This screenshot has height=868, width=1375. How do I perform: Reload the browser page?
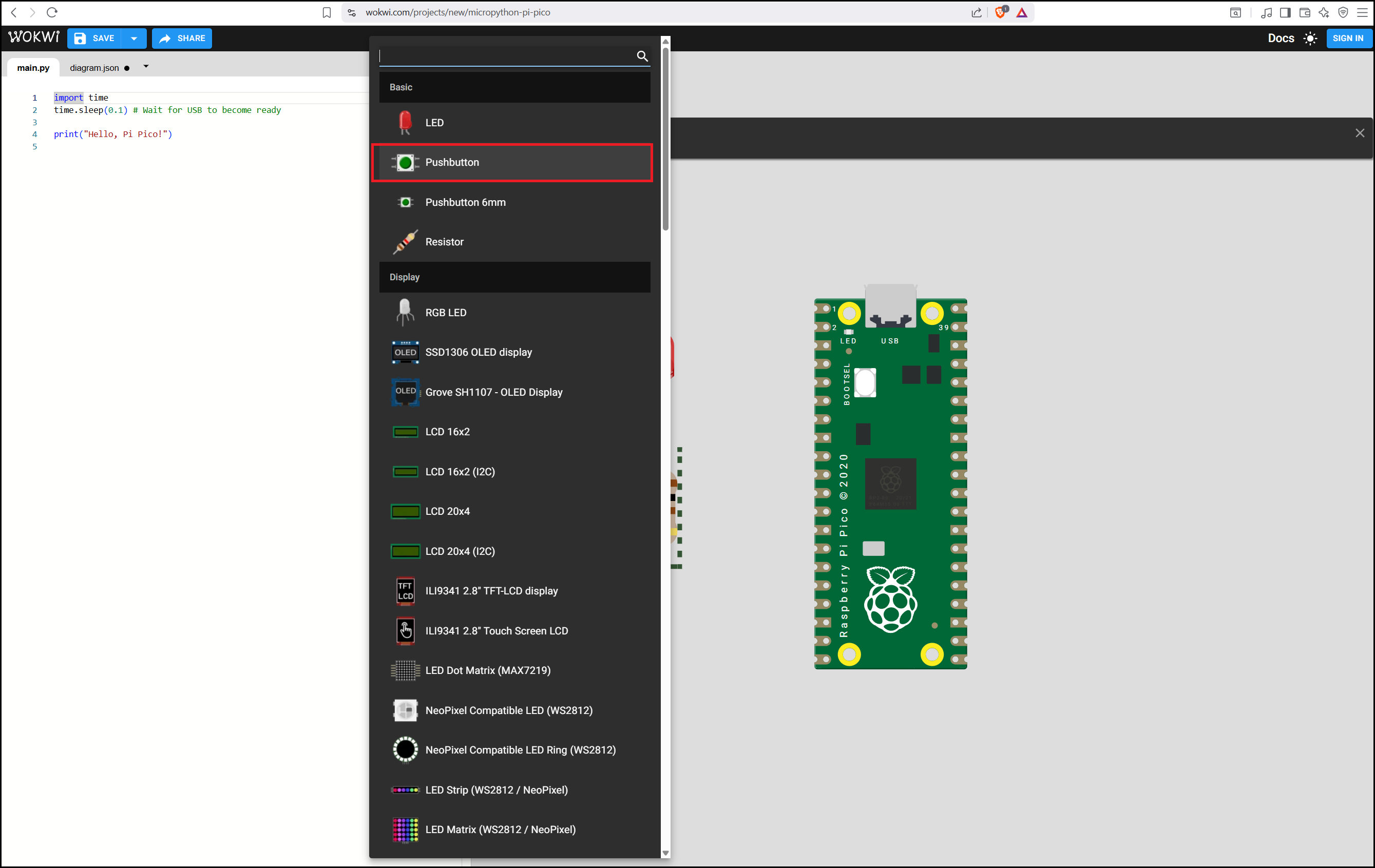(x=52, y=12)
